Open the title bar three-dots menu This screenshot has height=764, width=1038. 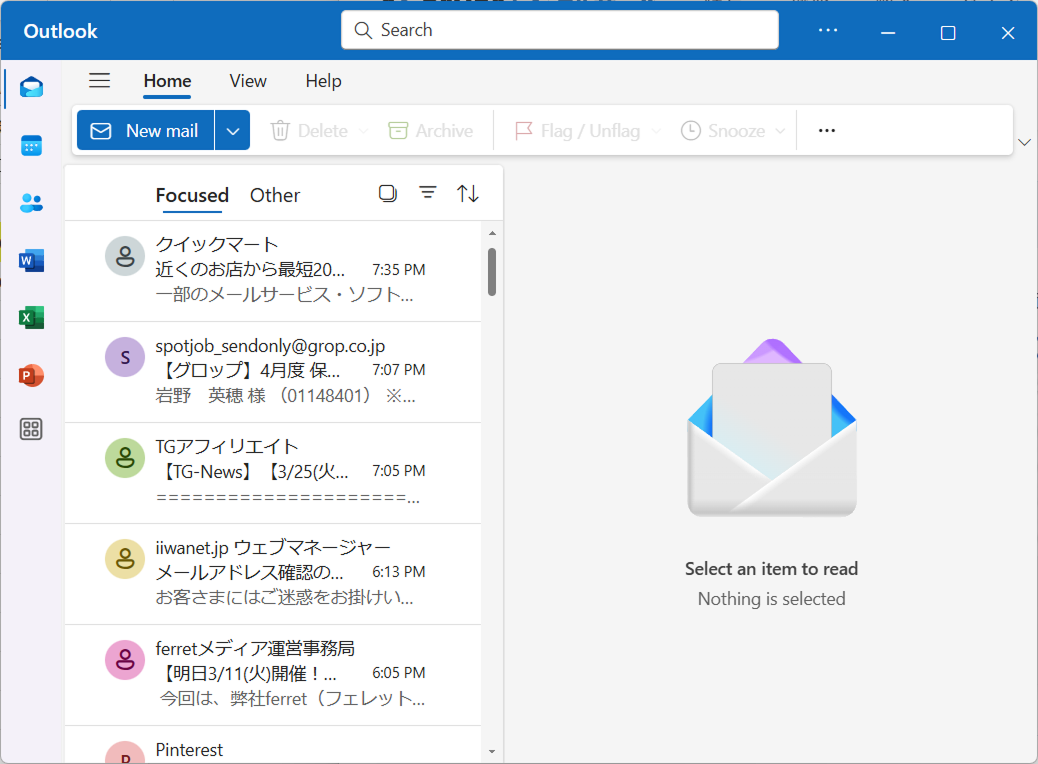(827, 30)
